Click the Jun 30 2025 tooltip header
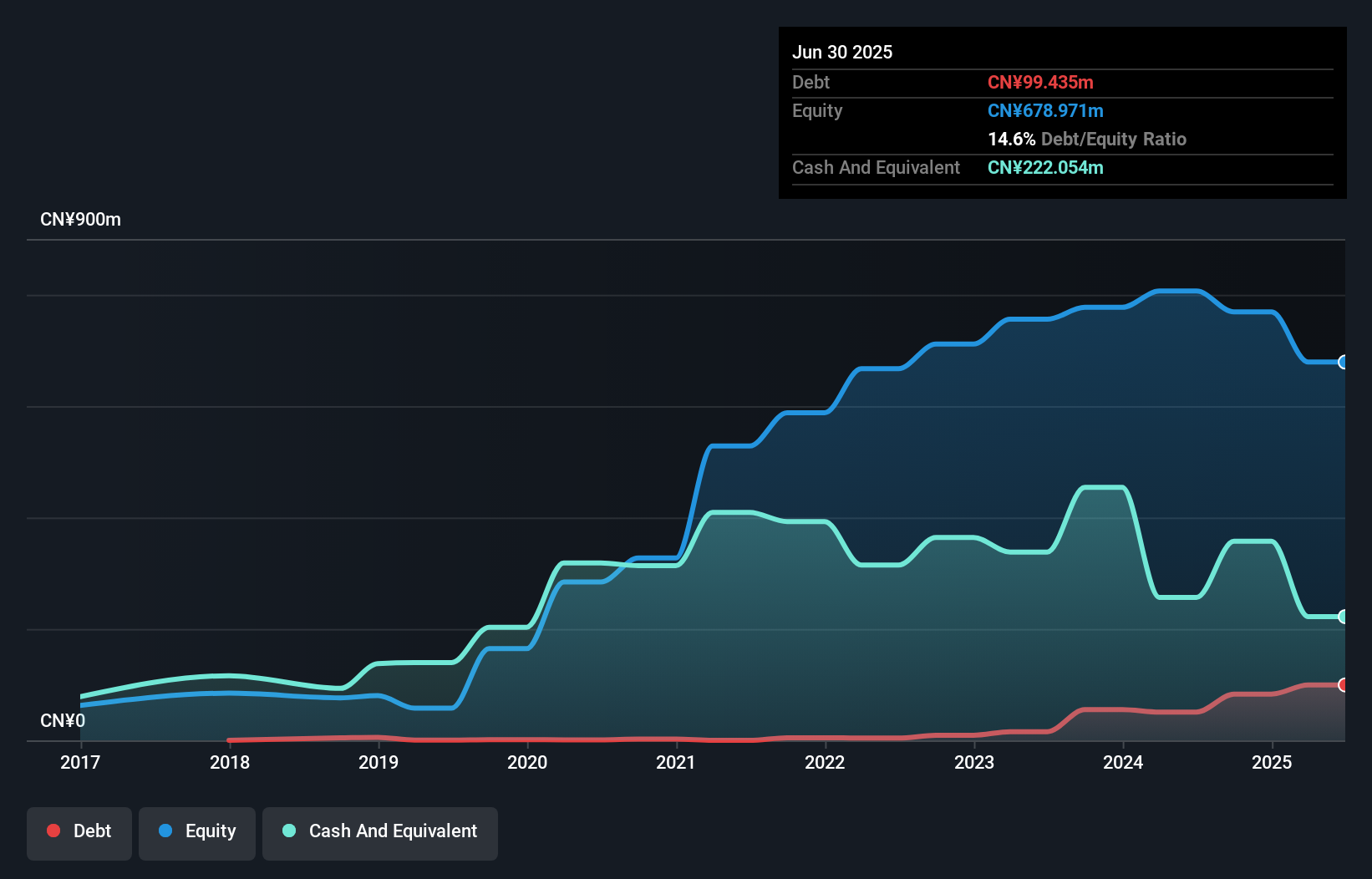Viewport: 1372px width, 879px height. point(842,52)
